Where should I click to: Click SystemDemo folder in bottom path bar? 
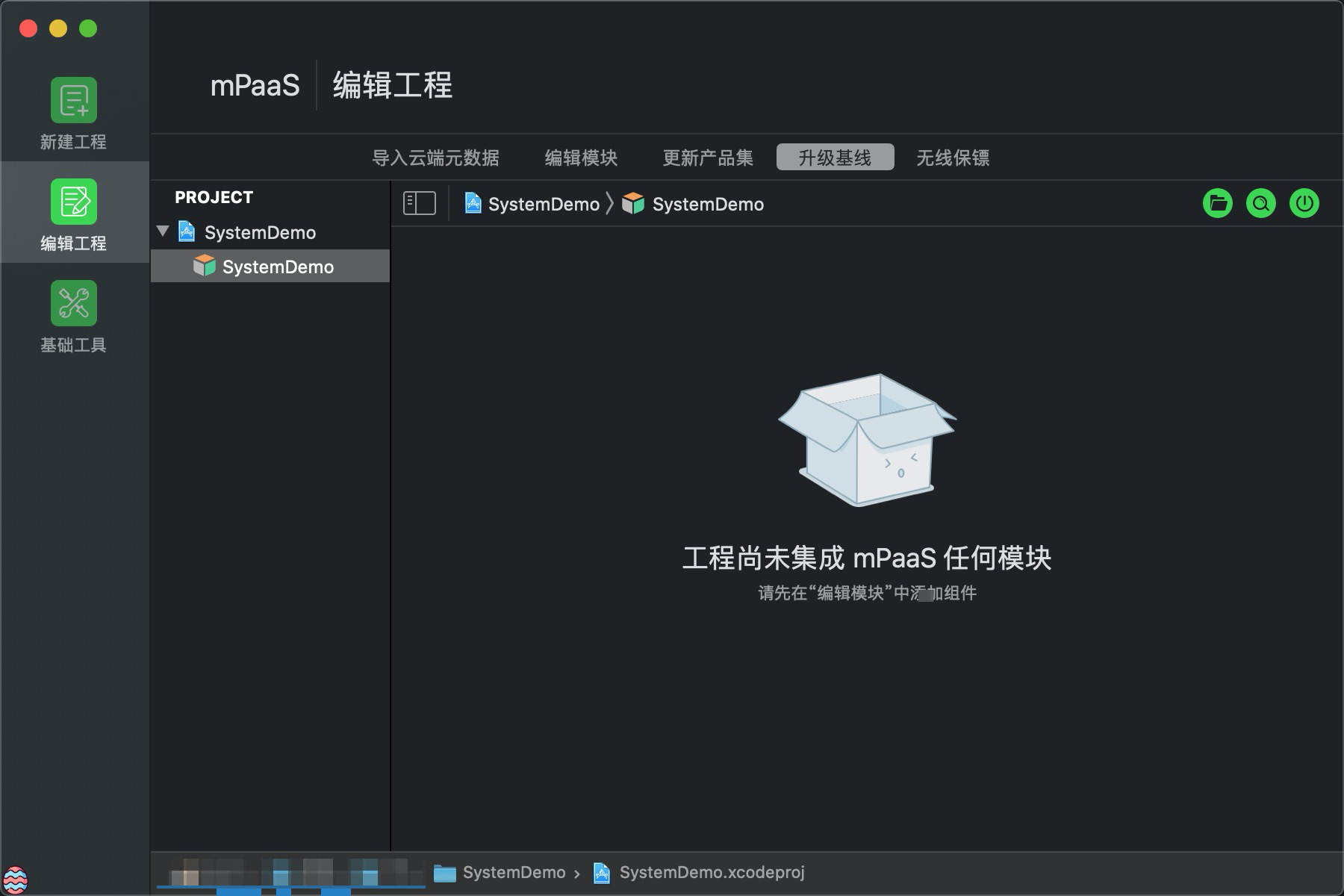(x=500, y=873)
